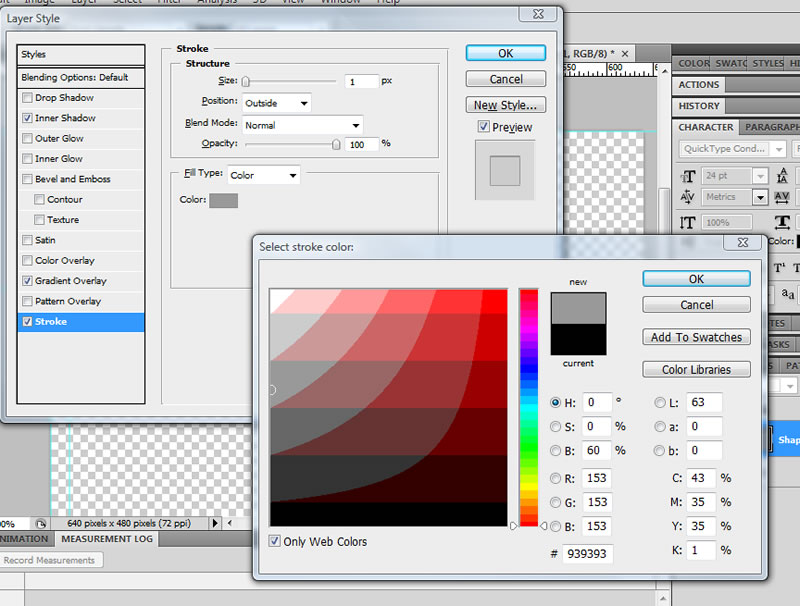
Task: Enable the Inner Glow checkbox
Action: [x=28, y=159]
